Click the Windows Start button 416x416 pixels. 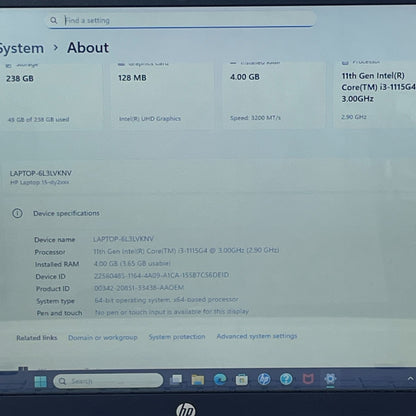point(41,381)
